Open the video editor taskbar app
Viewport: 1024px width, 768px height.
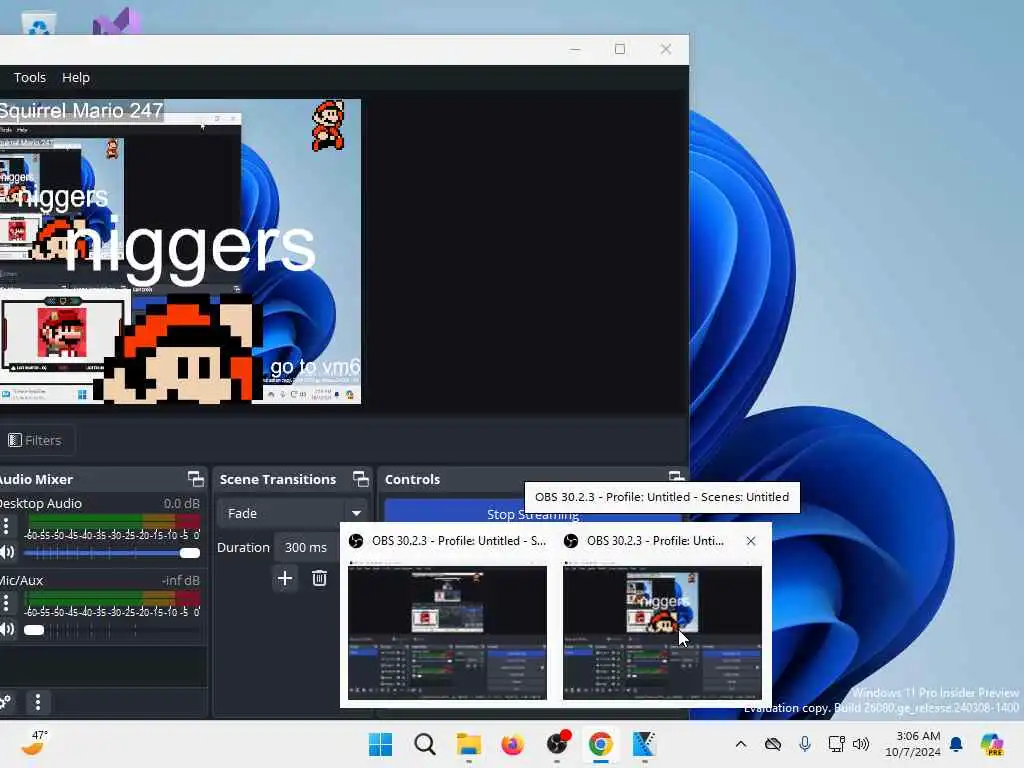click(x=645, y=744)
